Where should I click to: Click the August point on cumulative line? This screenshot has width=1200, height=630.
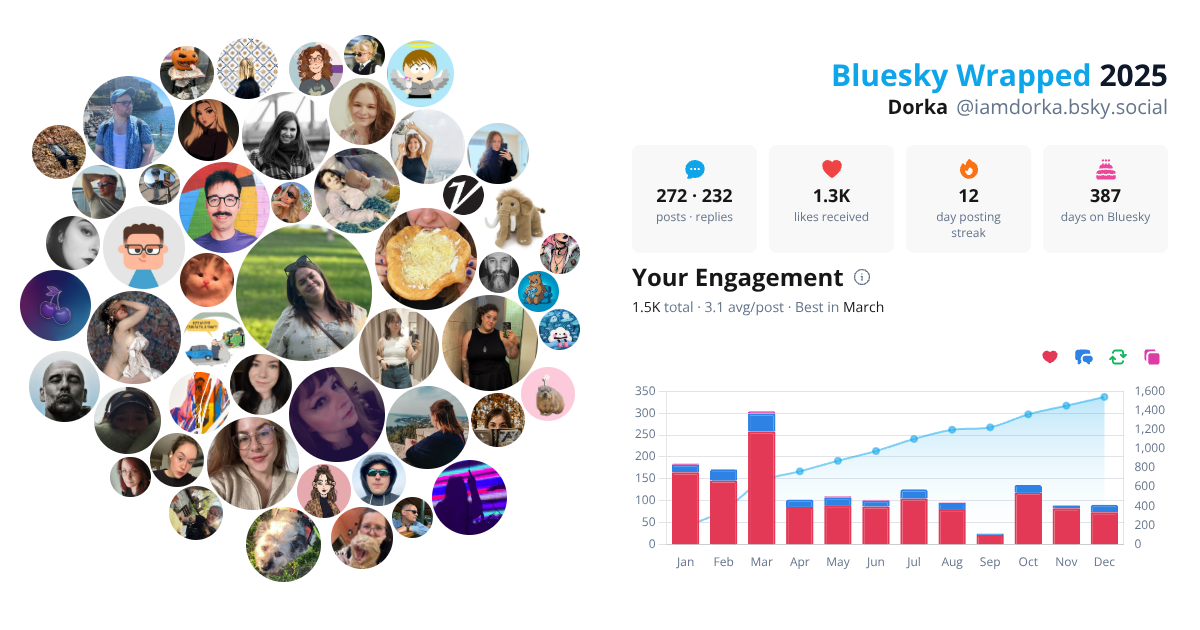click(952, 429)
